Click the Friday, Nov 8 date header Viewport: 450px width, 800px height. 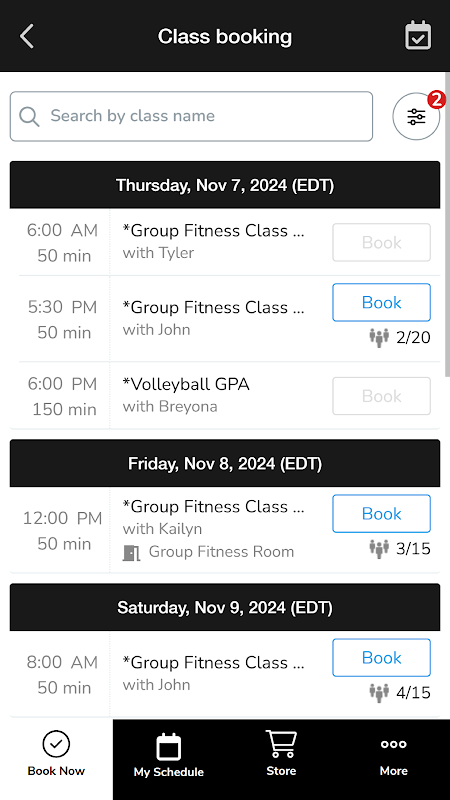224,463
